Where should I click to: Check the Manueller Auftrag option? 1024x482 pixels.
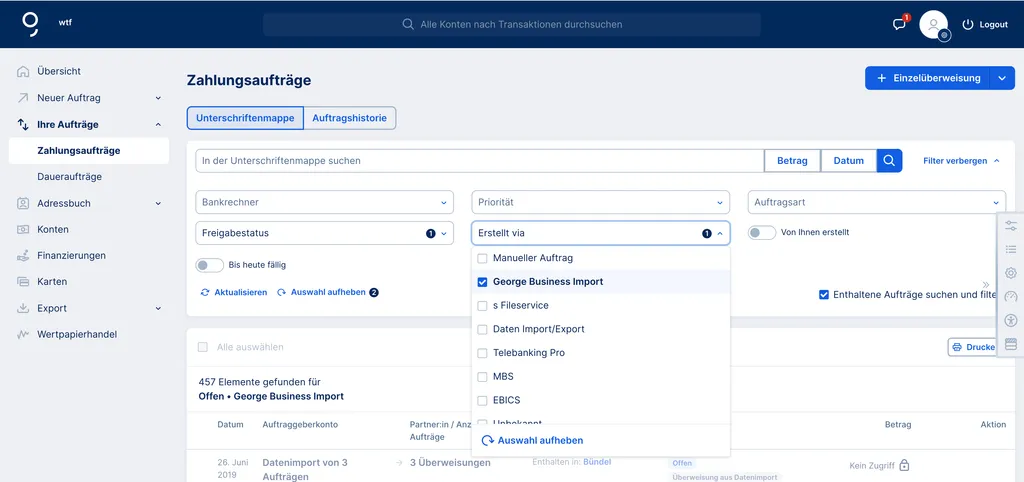click(x=483, y=258)
